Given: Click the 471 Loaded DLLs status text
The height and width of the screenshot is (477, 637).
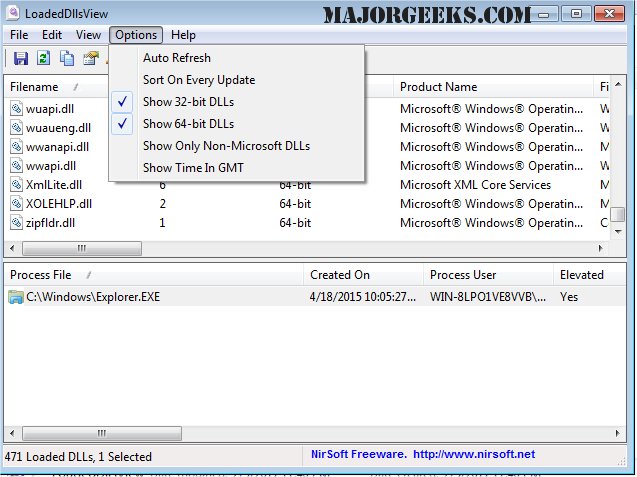Looking at the screenshot, I should (78, 457).
